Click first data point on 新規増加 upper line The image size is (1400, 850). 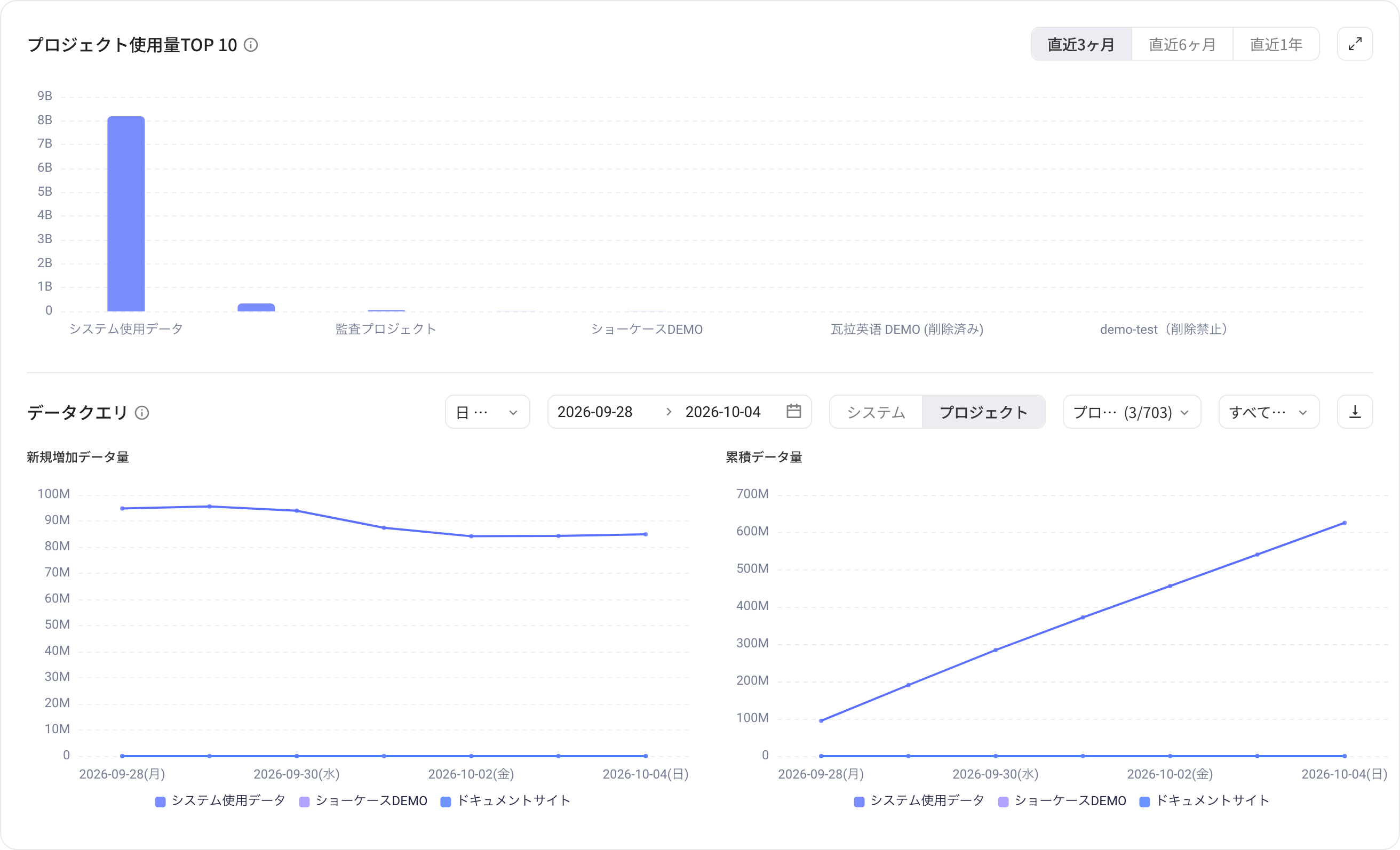(122, 508)
